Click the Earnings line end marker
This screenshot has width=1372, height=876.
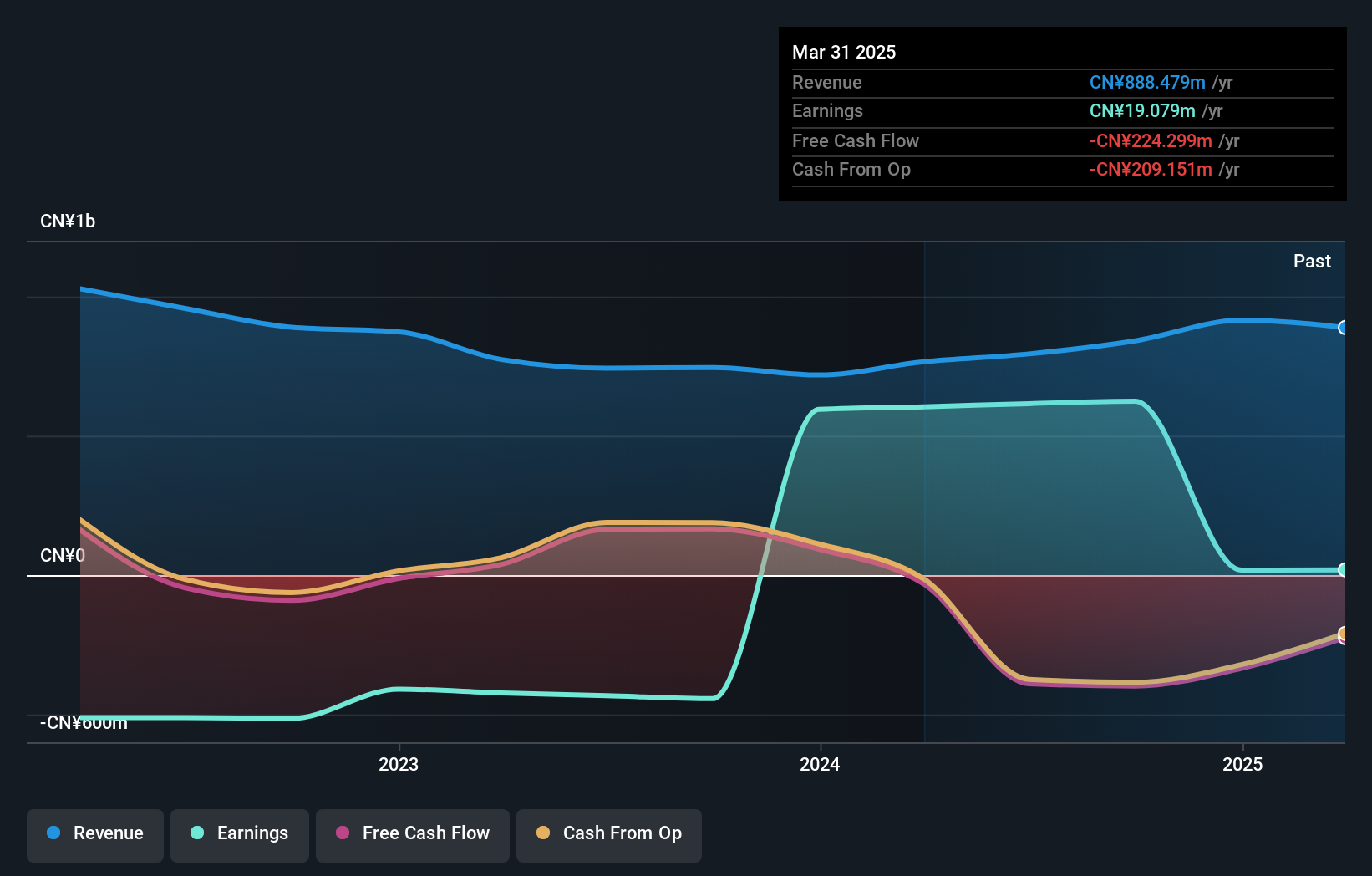click(x=1343, y=570)
